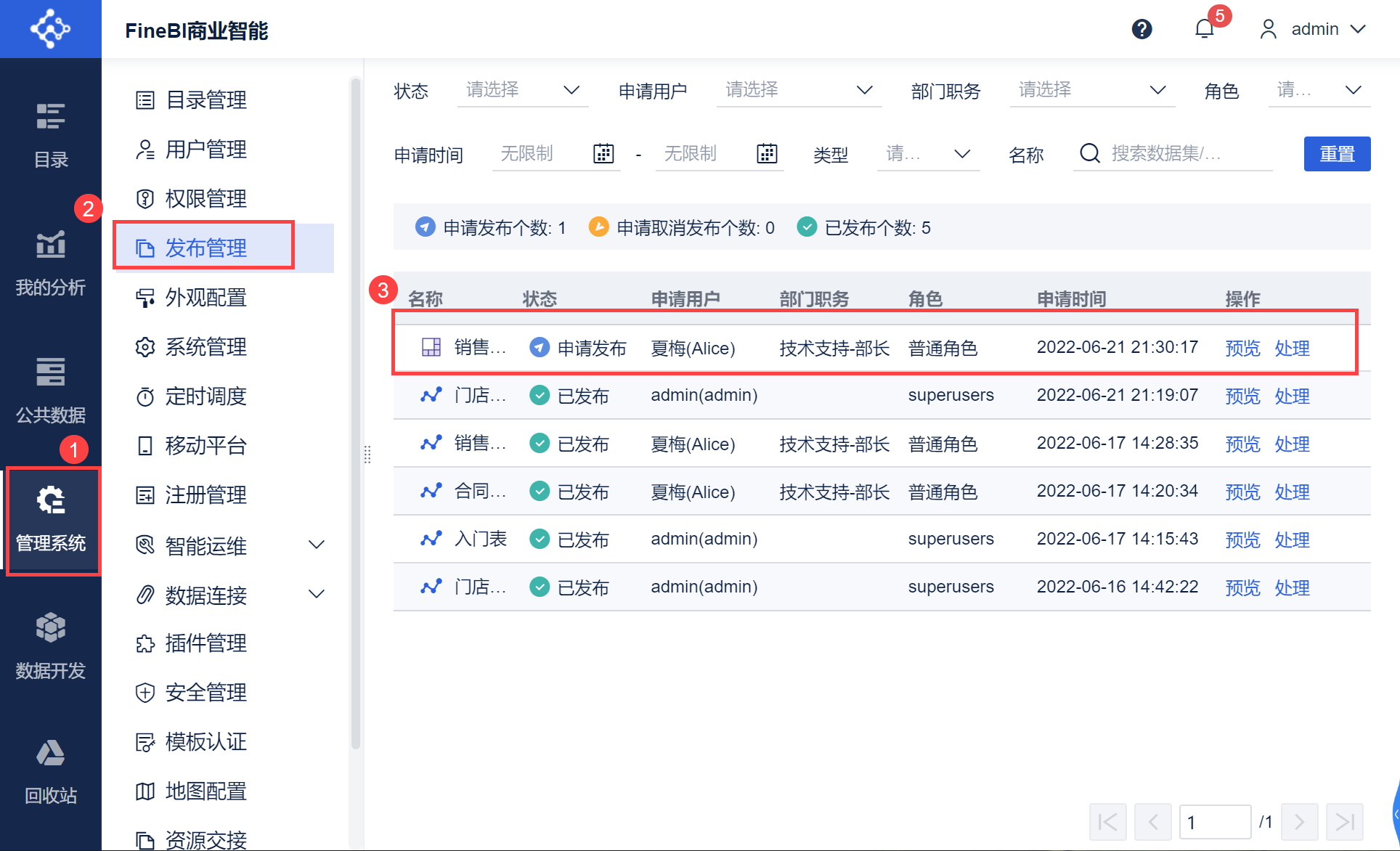Open the notifications bell icon
1400x851 pixels.
pyautogui.click(x=1205, y=29)
